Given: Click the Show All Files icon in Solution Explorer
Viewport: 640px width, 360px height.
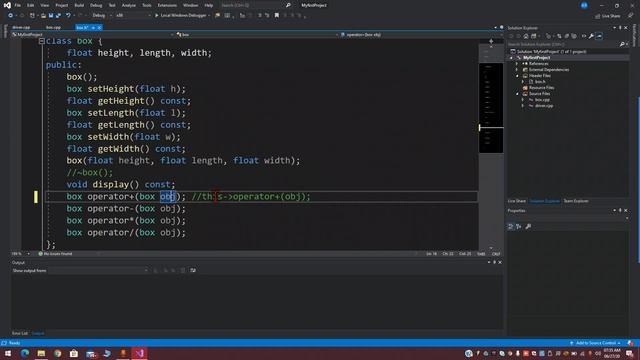Looking at the screenshot, I should tap(574, 36).
